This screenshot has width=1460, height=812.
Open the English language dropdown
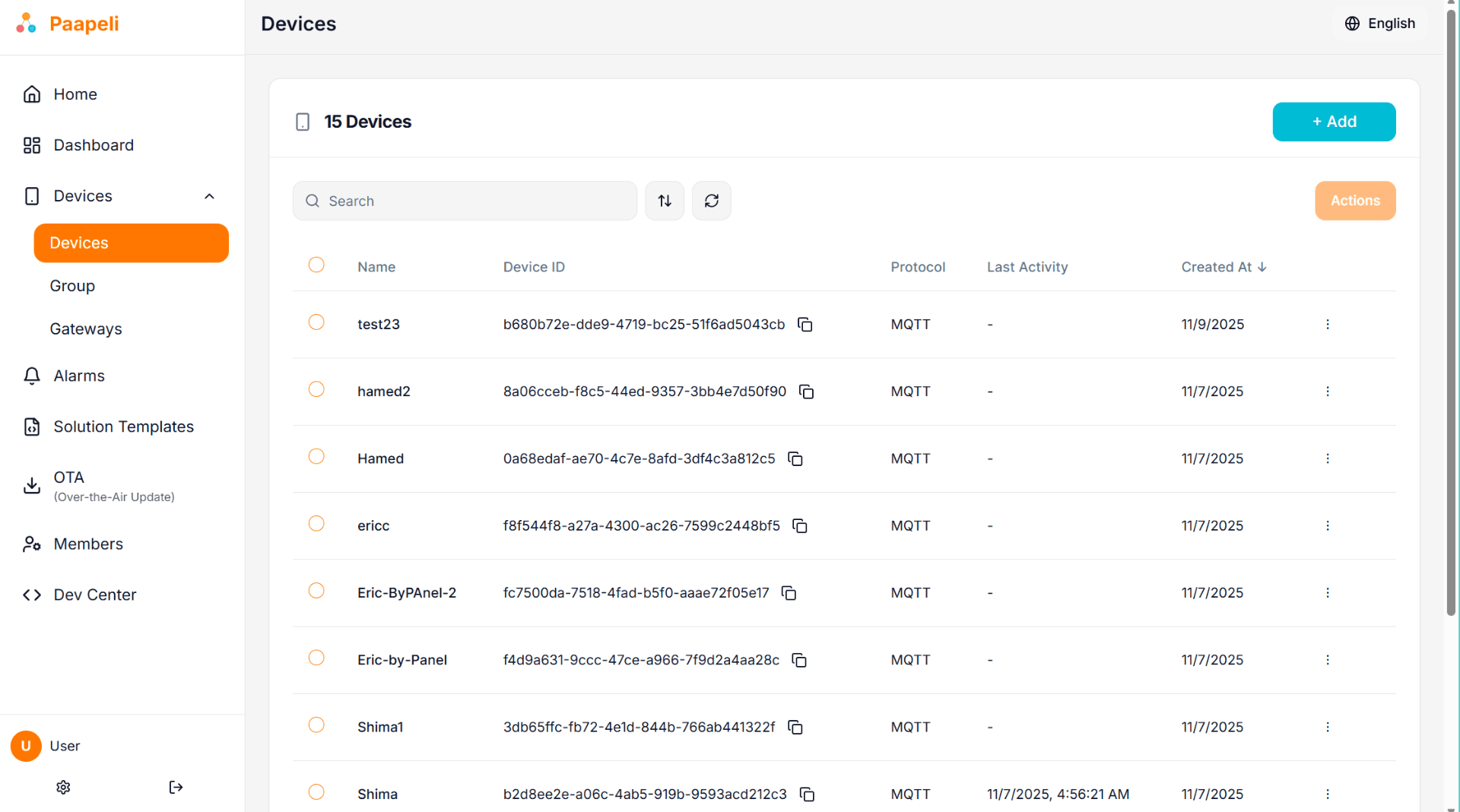click(1380, 24)
